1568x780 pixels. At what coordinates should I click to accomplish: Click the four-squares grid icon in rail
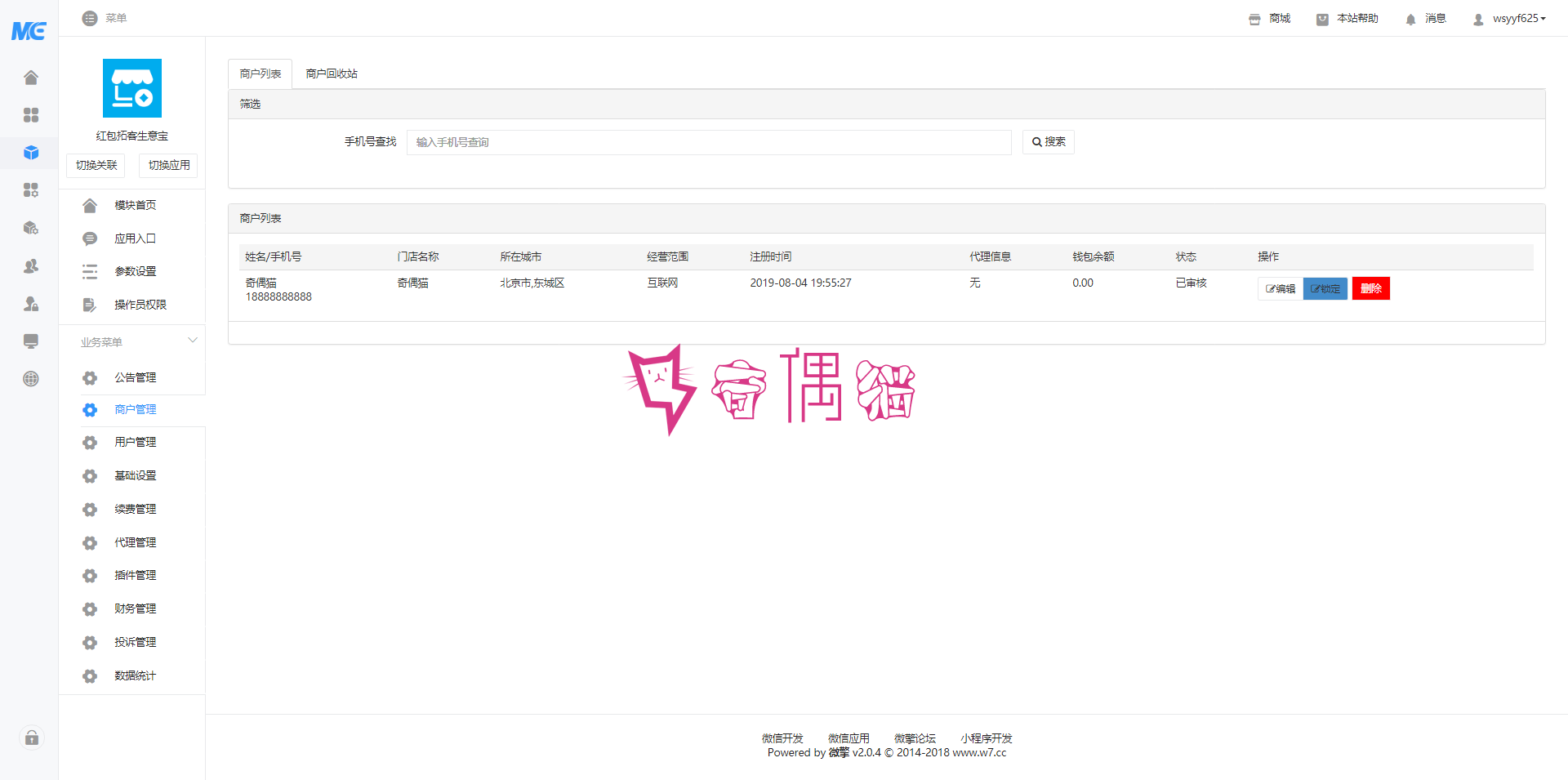click(x=31, y=115)
